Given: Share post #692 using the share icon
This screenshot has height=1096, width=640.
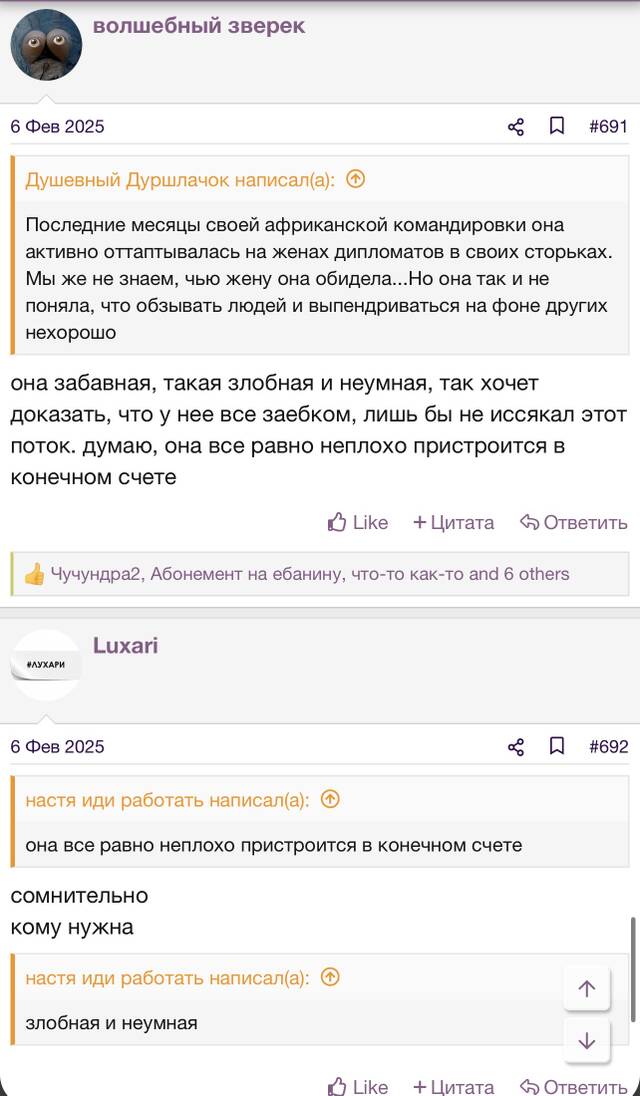Looking at the screenshot, I should coord(516,747).
